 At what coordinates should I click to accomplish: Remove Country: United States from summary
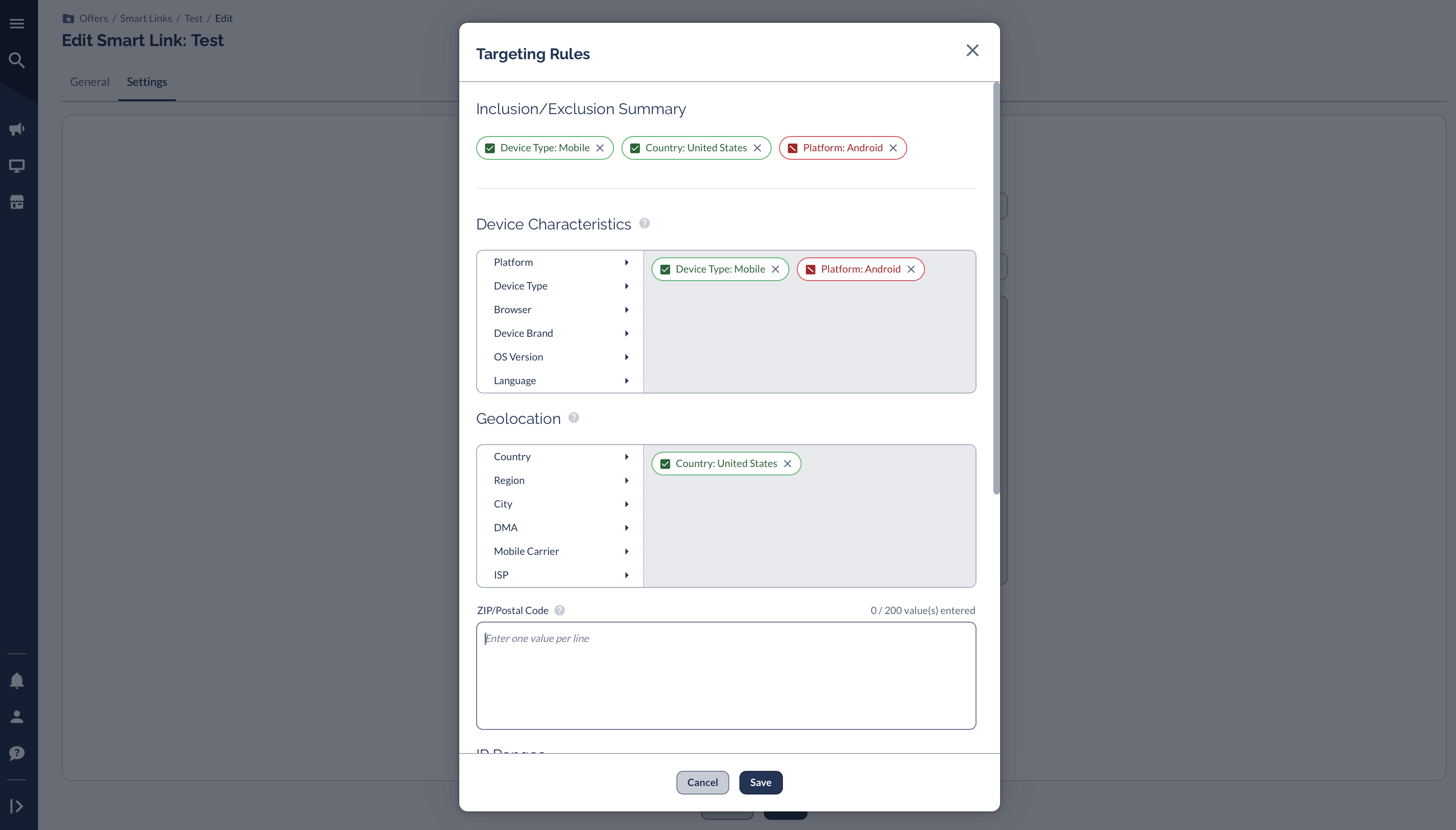[757, 147]
